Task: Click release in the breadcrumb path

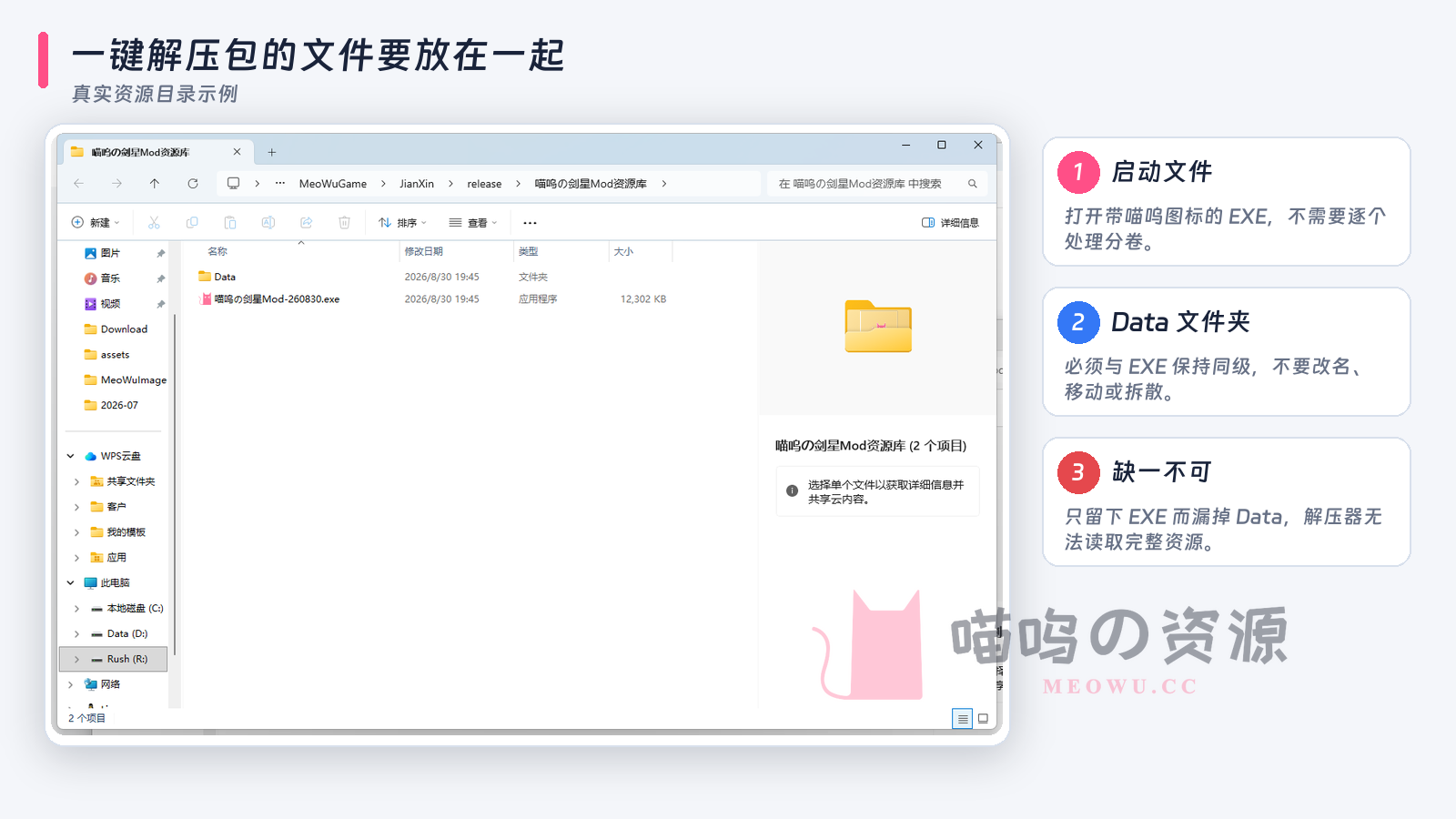Action: [484, 184]
